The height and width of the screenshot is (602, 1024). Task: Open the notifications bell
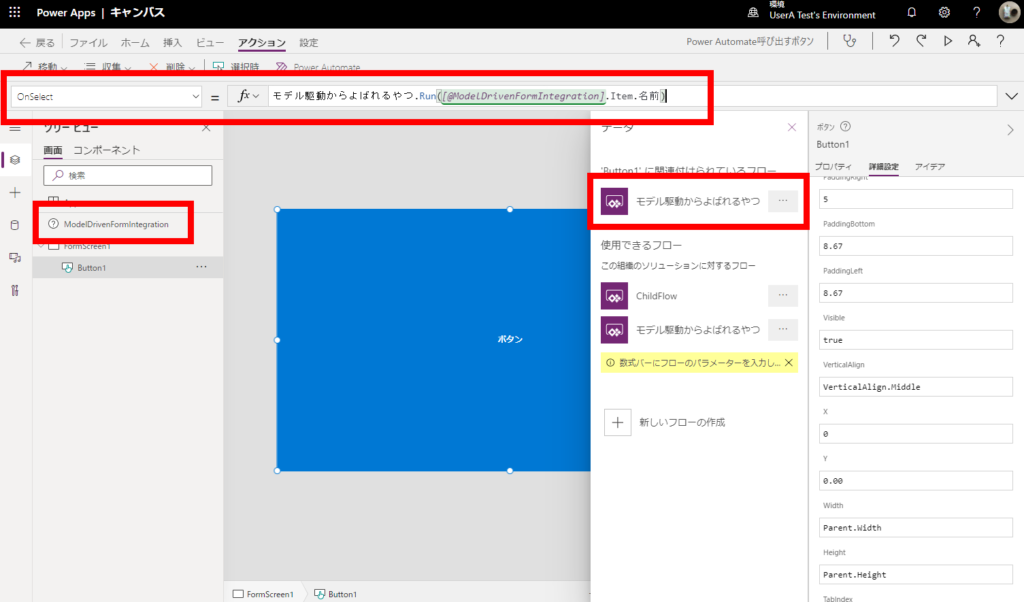tap(912, 12)
